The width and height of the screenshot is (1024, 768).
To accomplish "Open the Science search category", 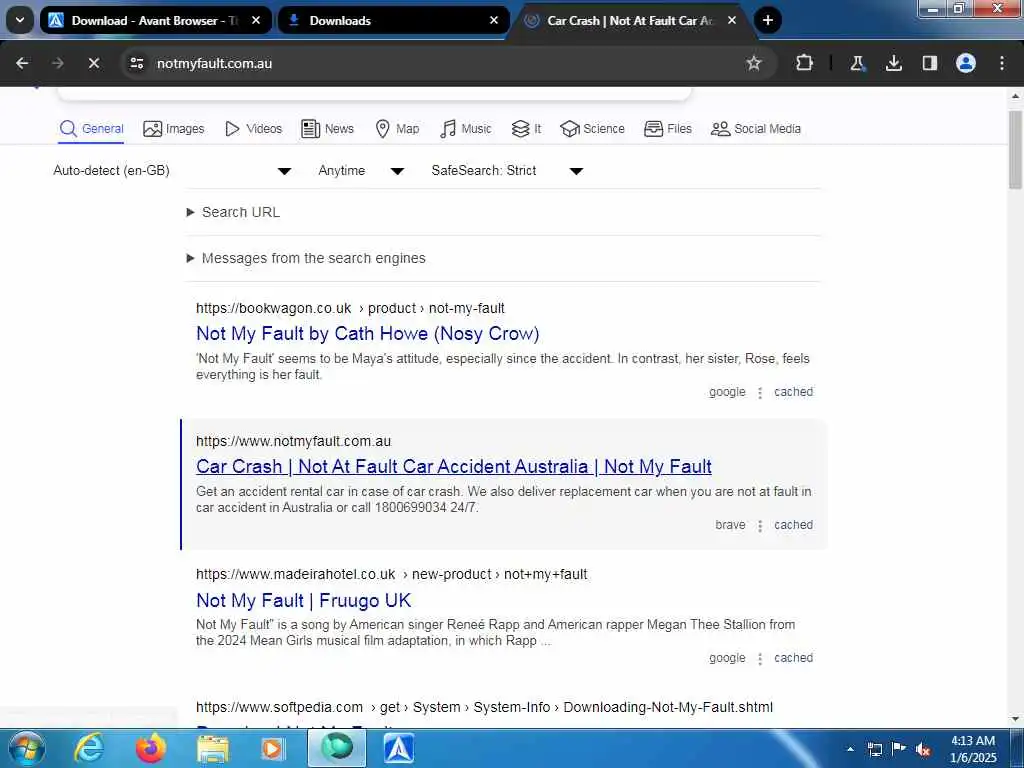I will pyautogui.click(x=592, y=129).
